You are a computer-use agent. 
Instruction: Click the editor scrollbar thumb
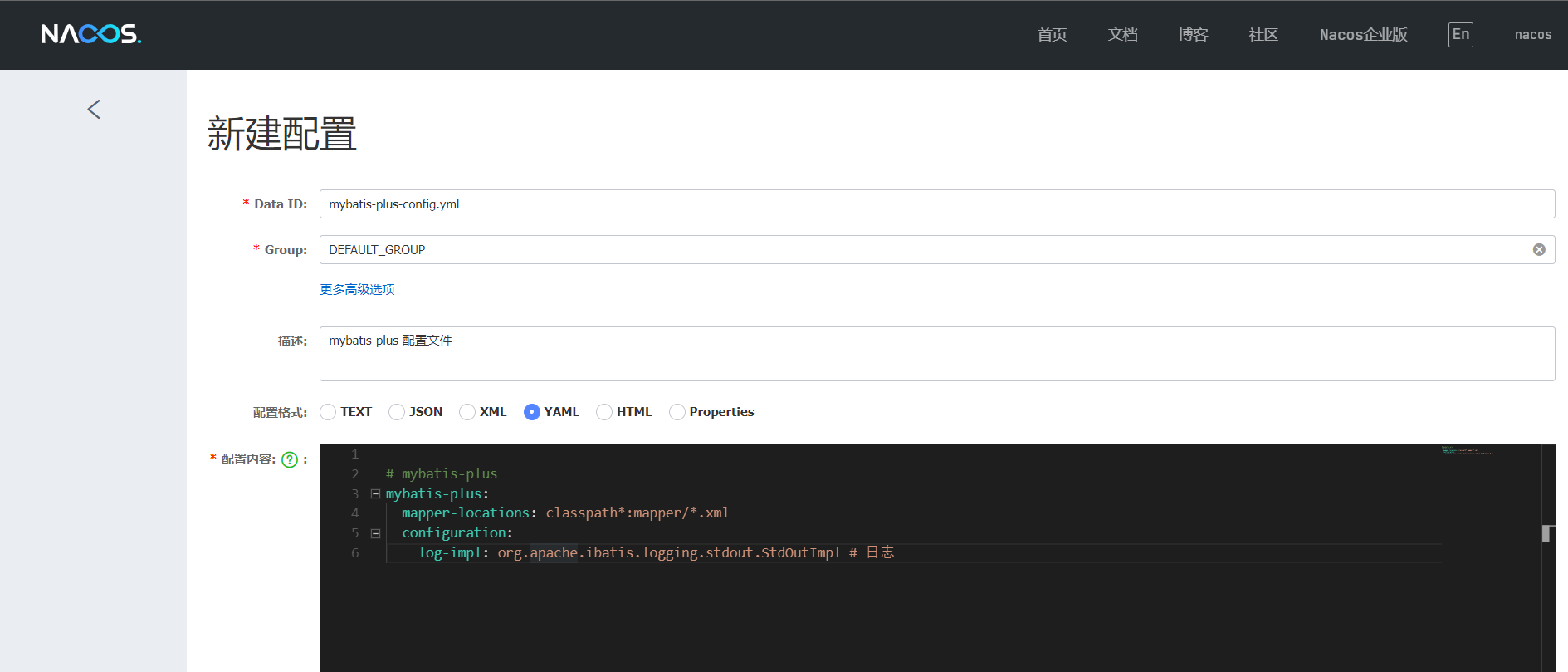[x=1546, y=533]
